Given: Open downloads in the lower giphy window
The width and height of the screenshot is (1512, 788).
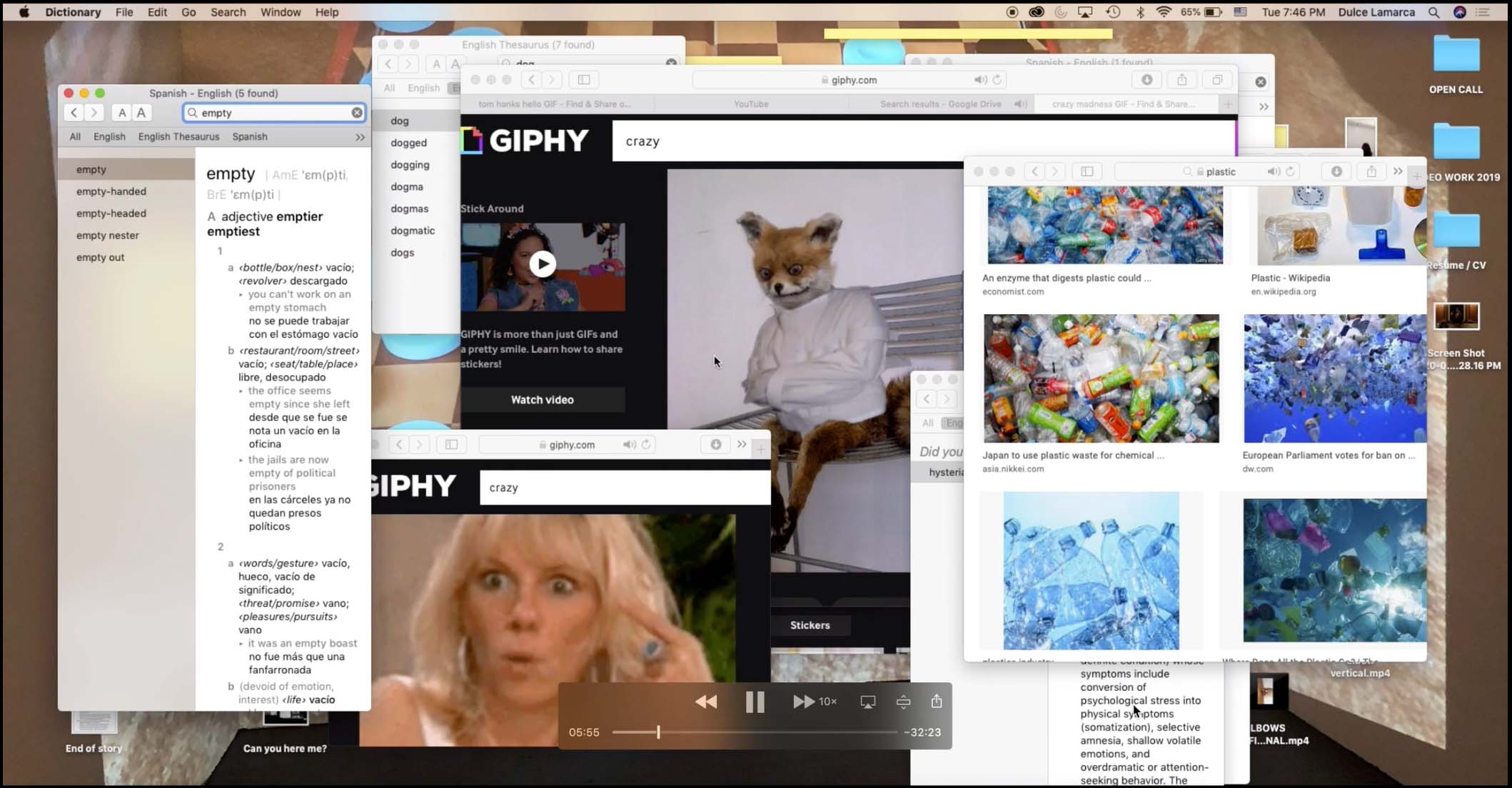Looking at the screenshot, I should click(716, 445).
